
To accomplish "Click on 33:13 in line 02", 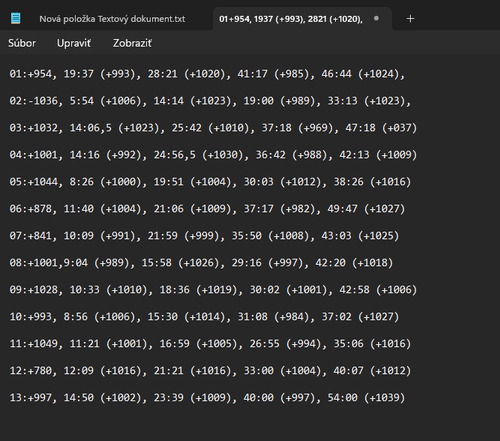I will coord(342,101).
